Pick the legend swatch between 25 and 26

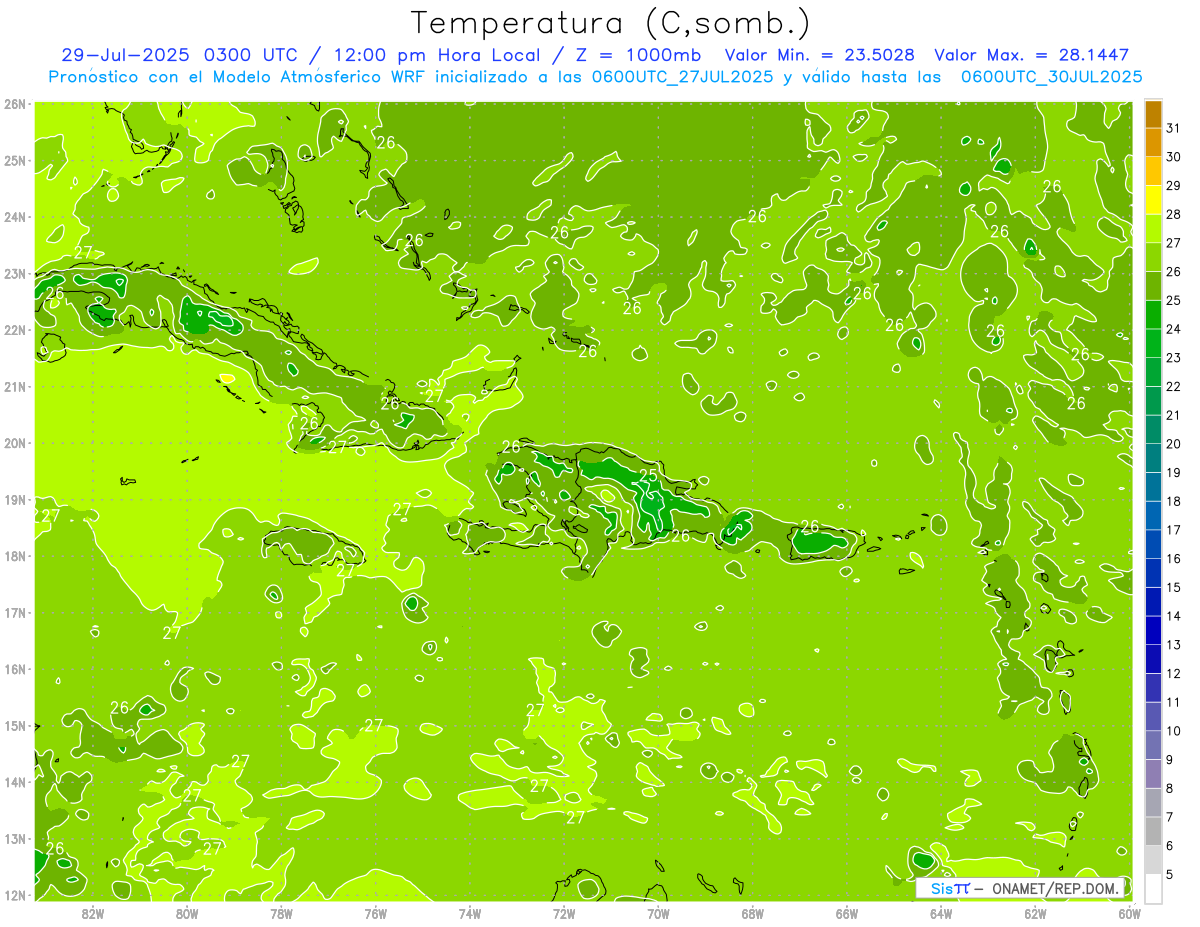(x=1153, y=286)
